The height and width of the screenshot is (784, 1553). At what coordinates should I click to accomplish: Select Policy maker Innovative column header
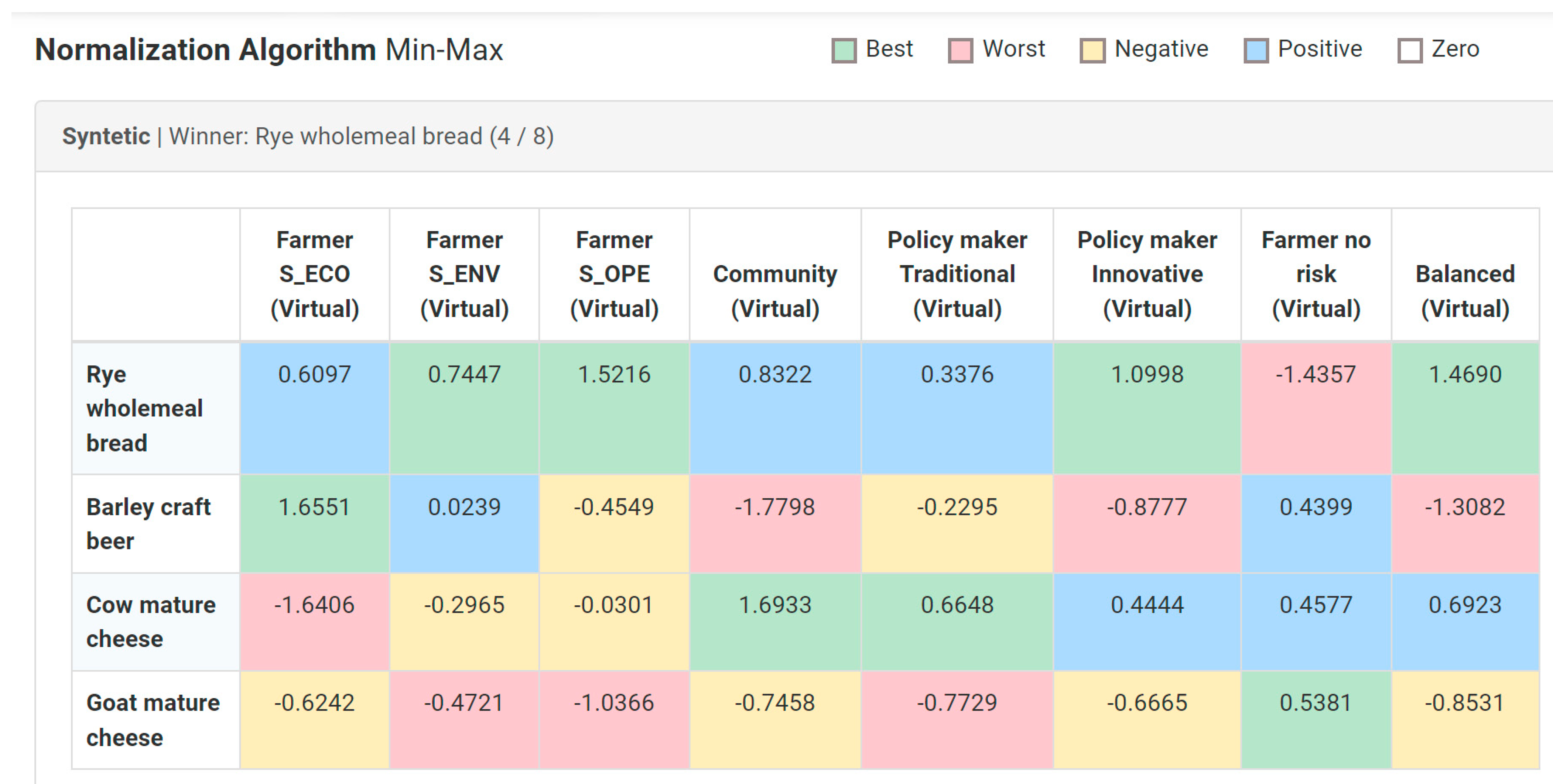1147,274
